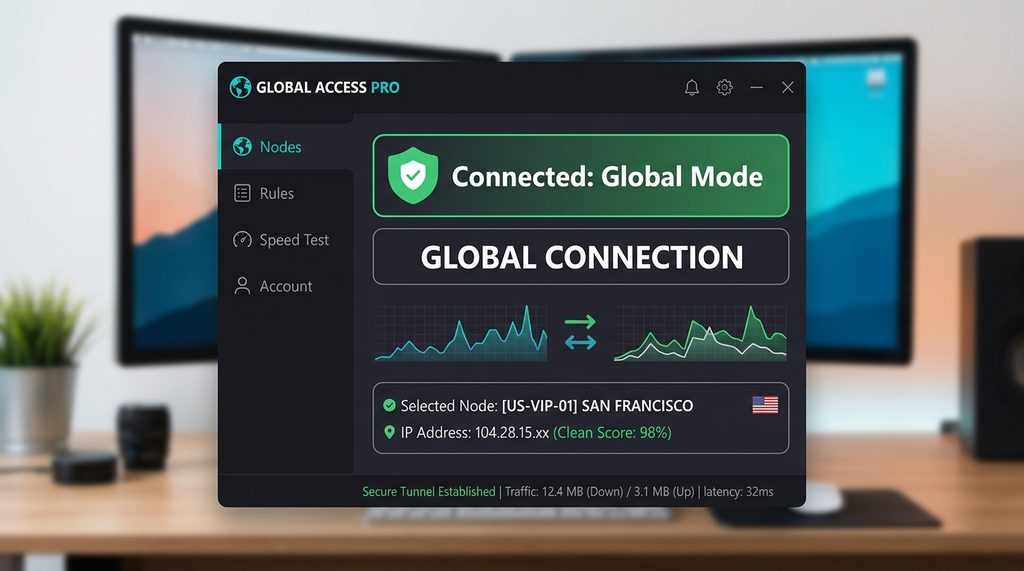Viewport: 1024px width, 571px height.
Task: Click the up/down traffic arrows icon
Action: click(581, 332)
